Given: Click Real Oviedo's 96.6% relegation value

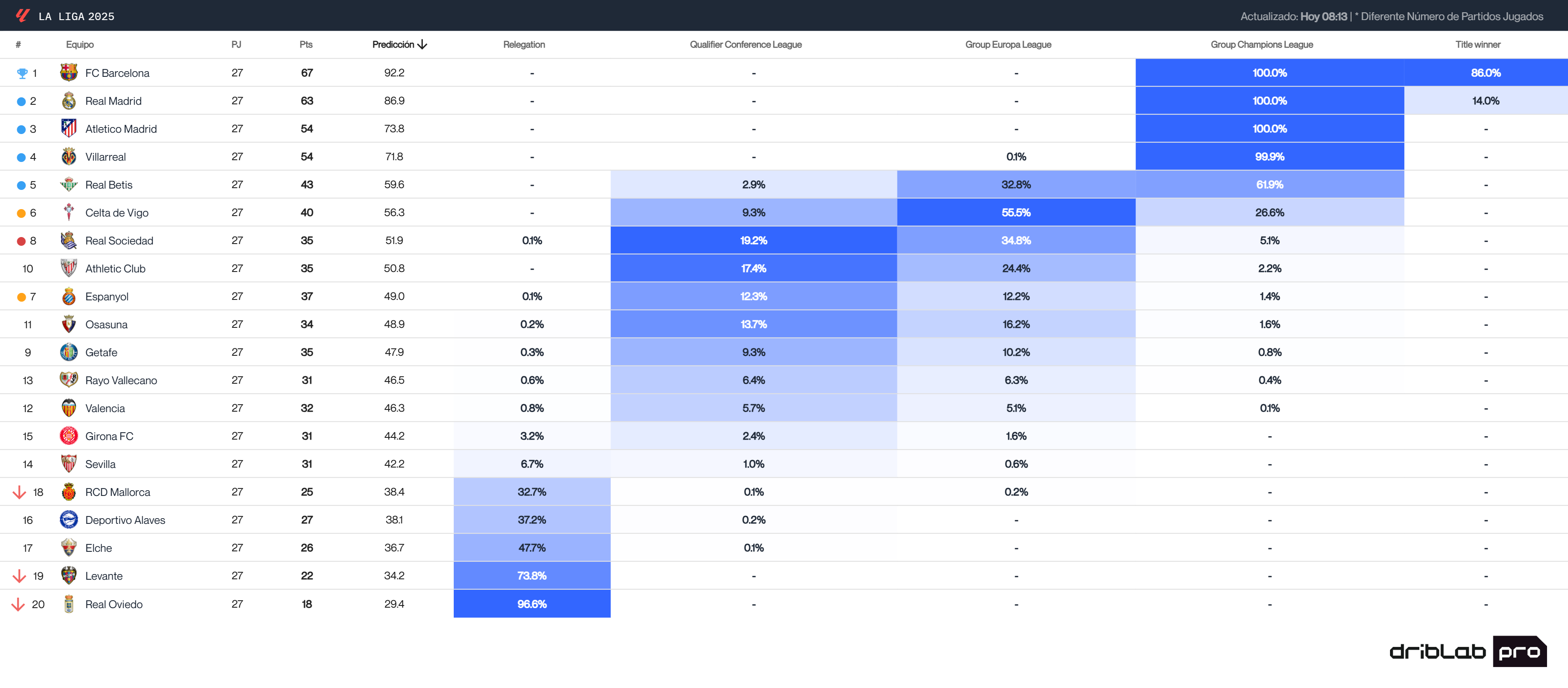Looking at the screenshot, I should (x=531, y=604).
